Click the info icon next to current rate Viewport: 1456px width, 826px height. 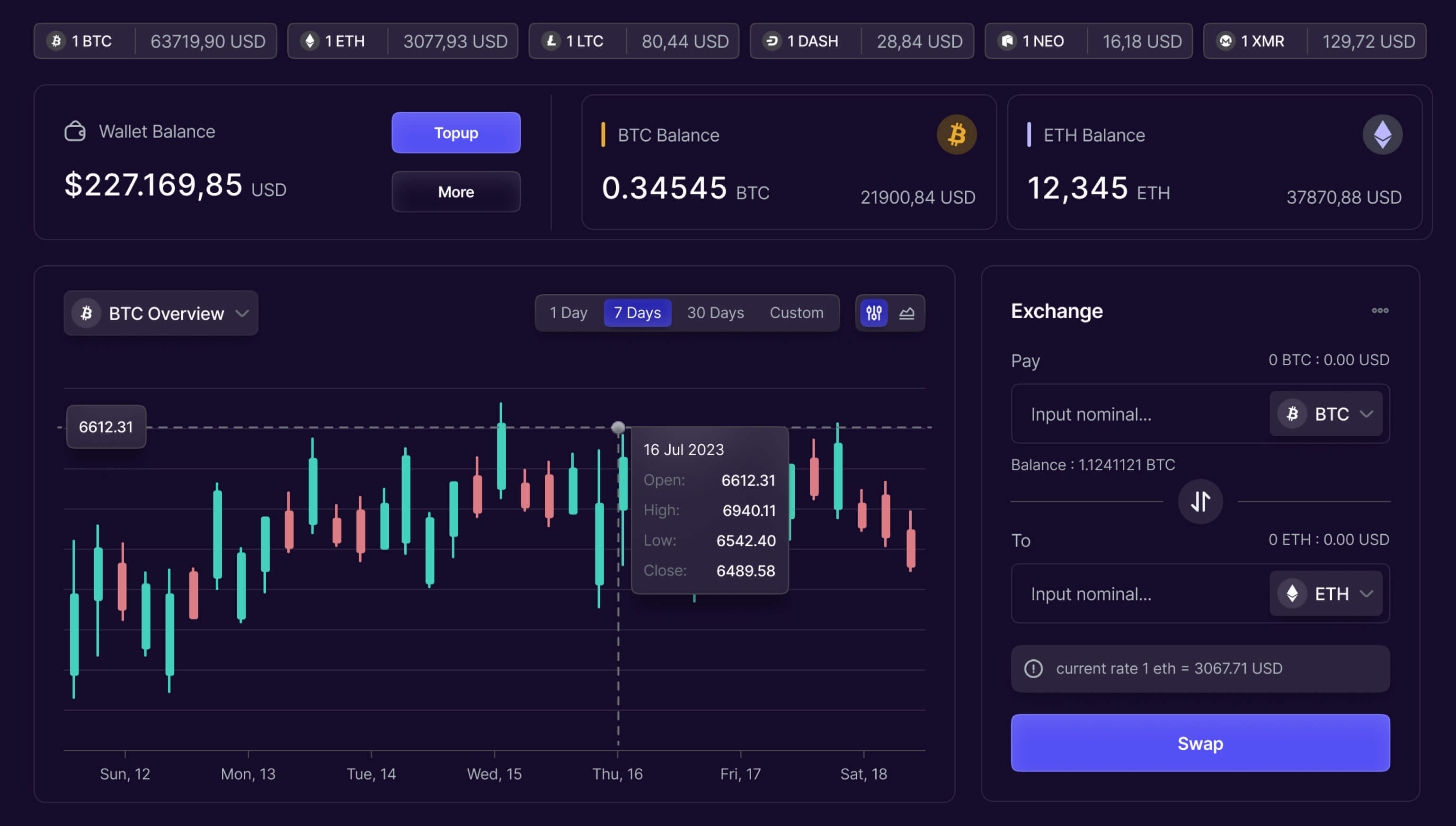point(1033,668)
